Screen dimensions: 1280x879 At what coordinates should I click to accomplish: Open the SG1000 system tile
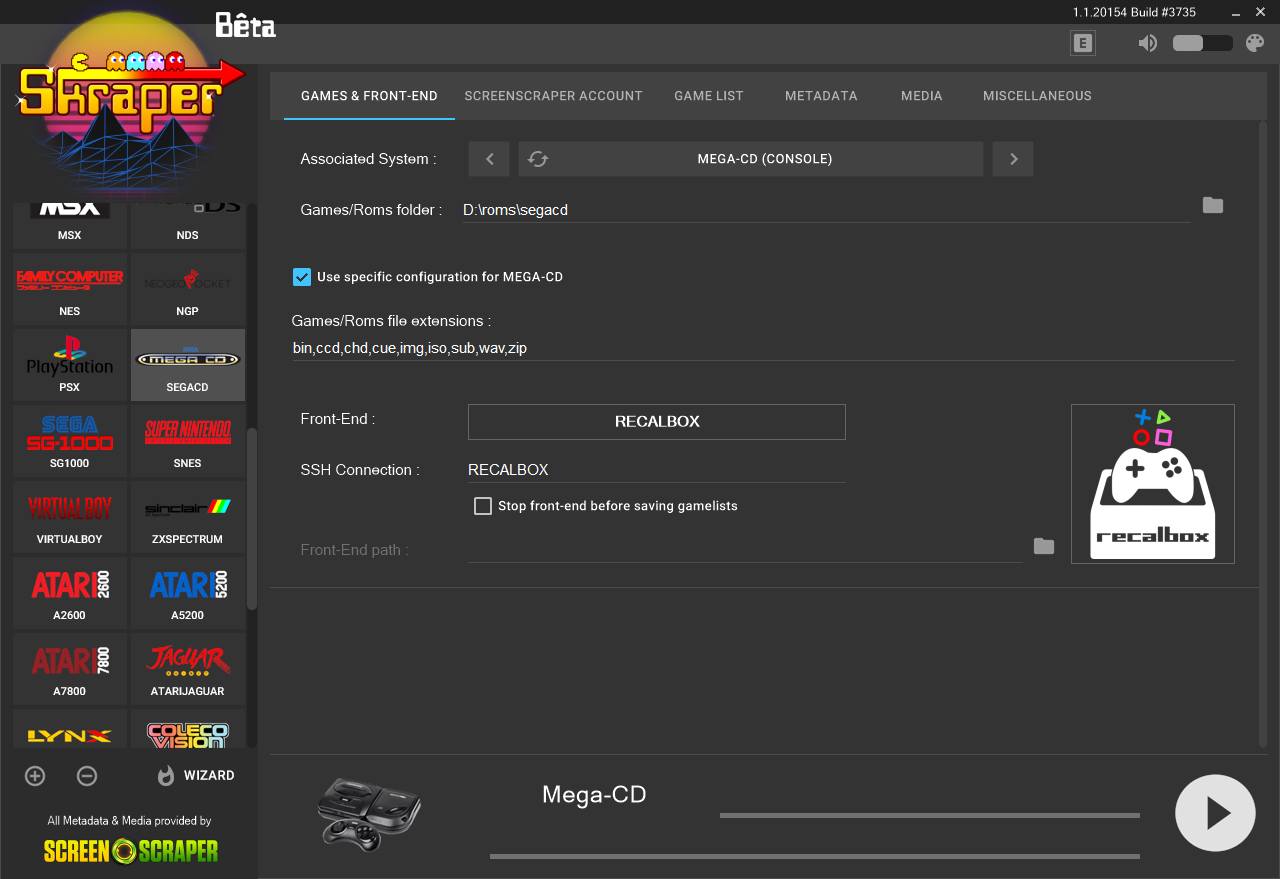(70, 441)
